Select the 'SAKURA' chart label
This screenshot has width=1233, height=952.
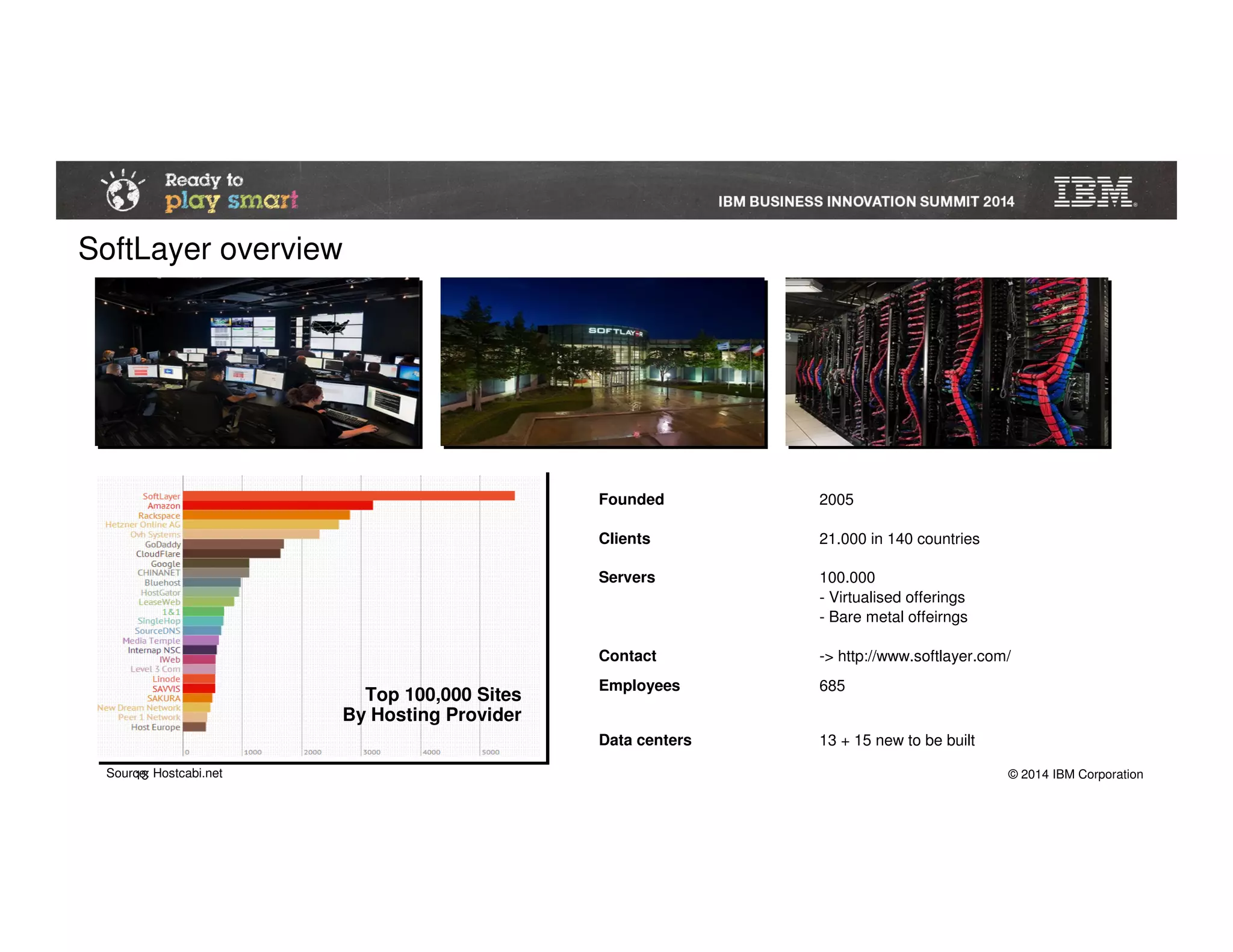pyautogui.click(x=164, y=698)
